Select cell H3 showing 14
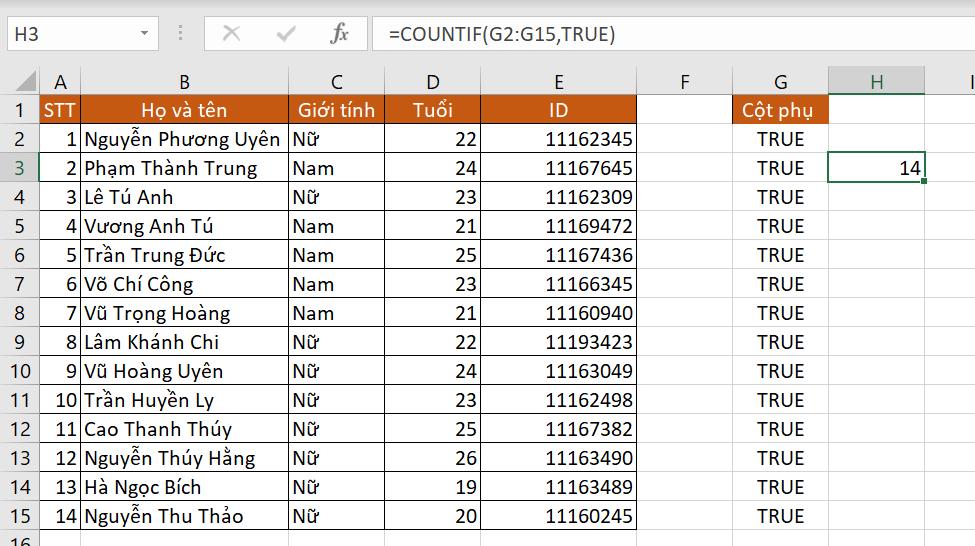975x546 pixels. point(876,167)
